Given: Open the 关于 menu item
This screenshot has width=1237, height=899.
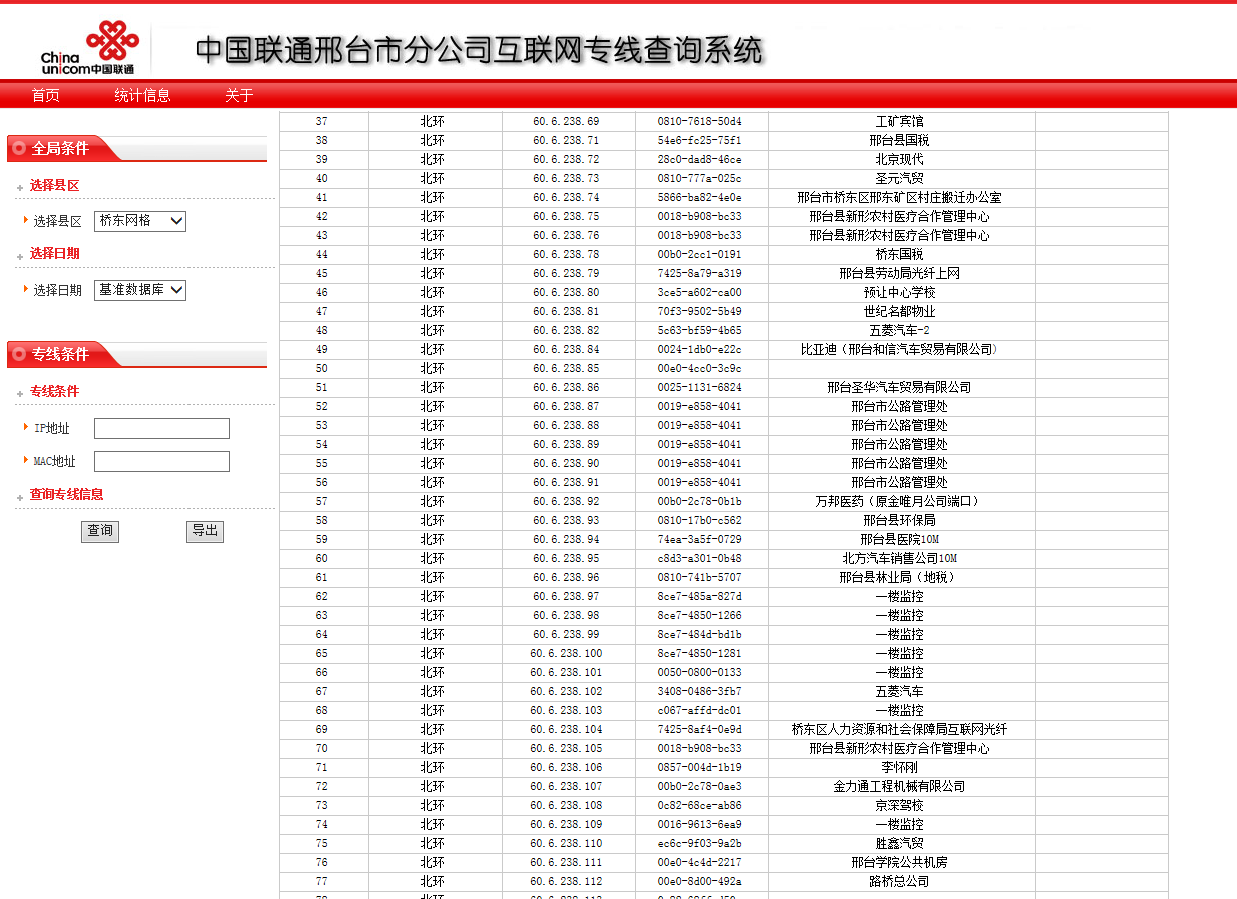Looking at the screenshot, I should (239, 95).
